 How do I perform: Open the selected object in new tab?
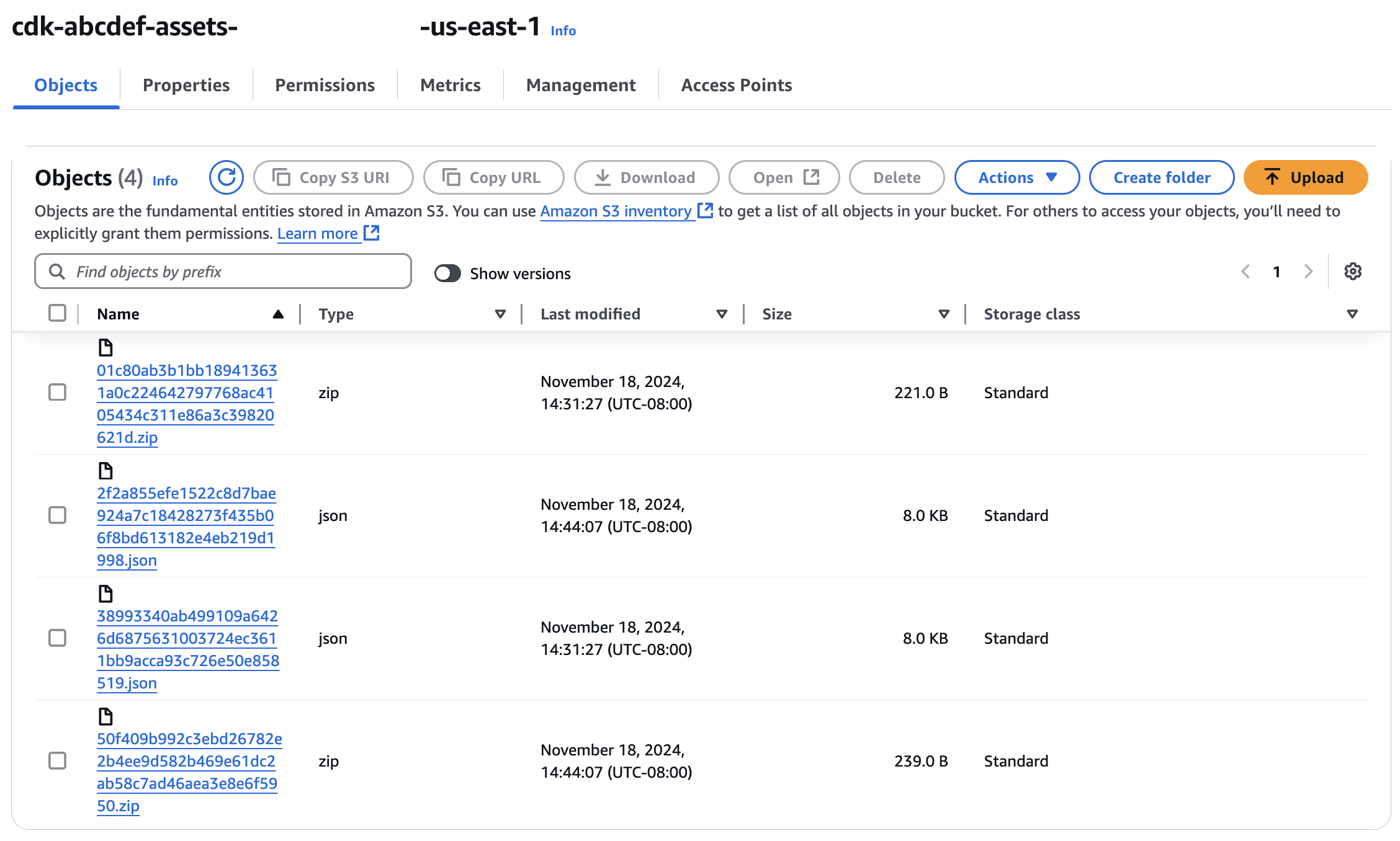pos(784,177)
